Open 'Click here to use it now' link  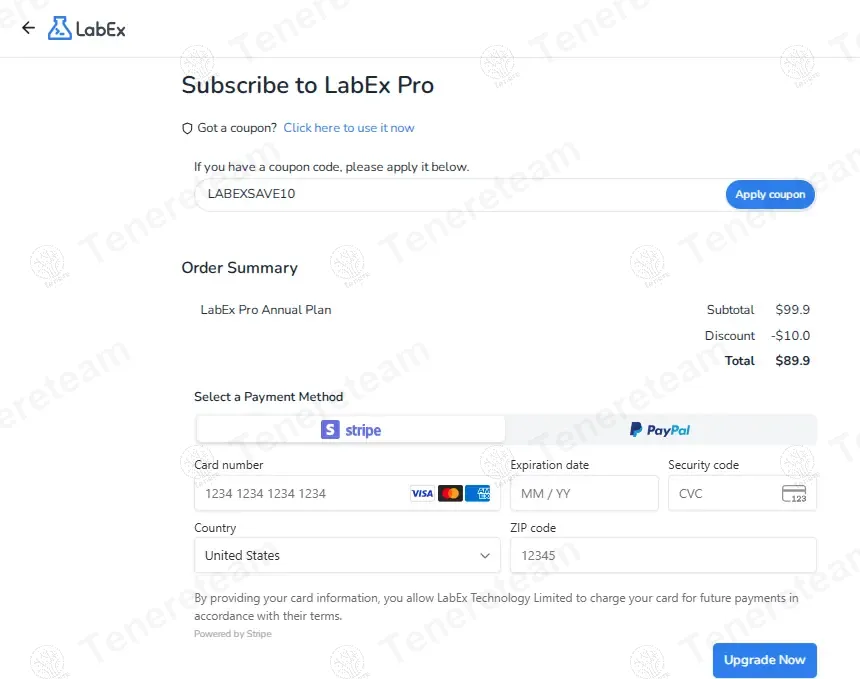click(349, 128)
